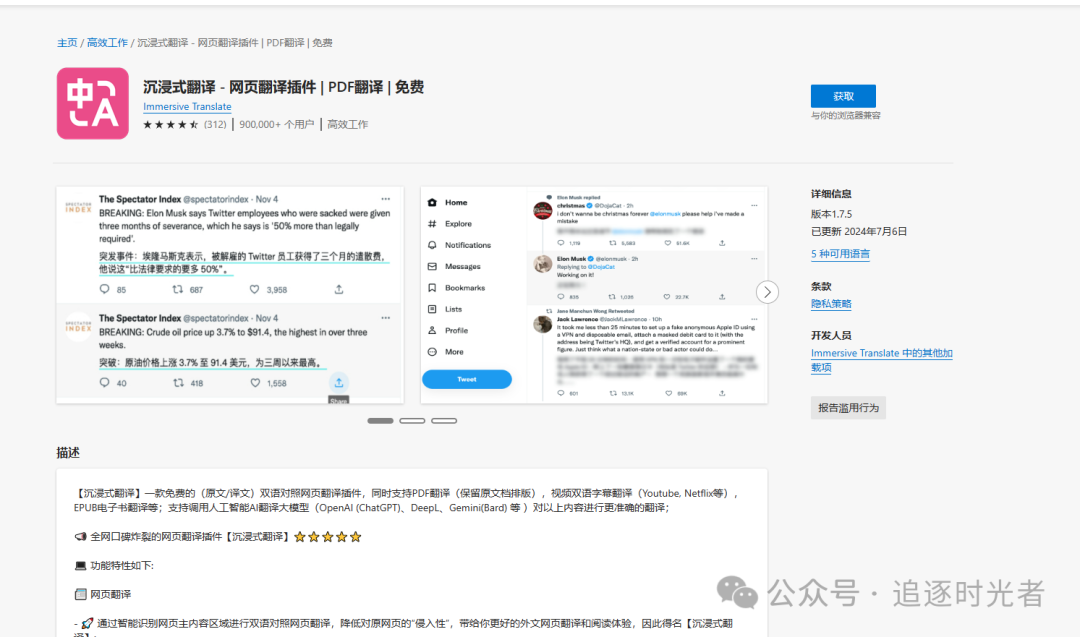The height and width of the screenshot is (637, 1080).
Task: Click Messages envelope icon
Action: pos(432,267)
